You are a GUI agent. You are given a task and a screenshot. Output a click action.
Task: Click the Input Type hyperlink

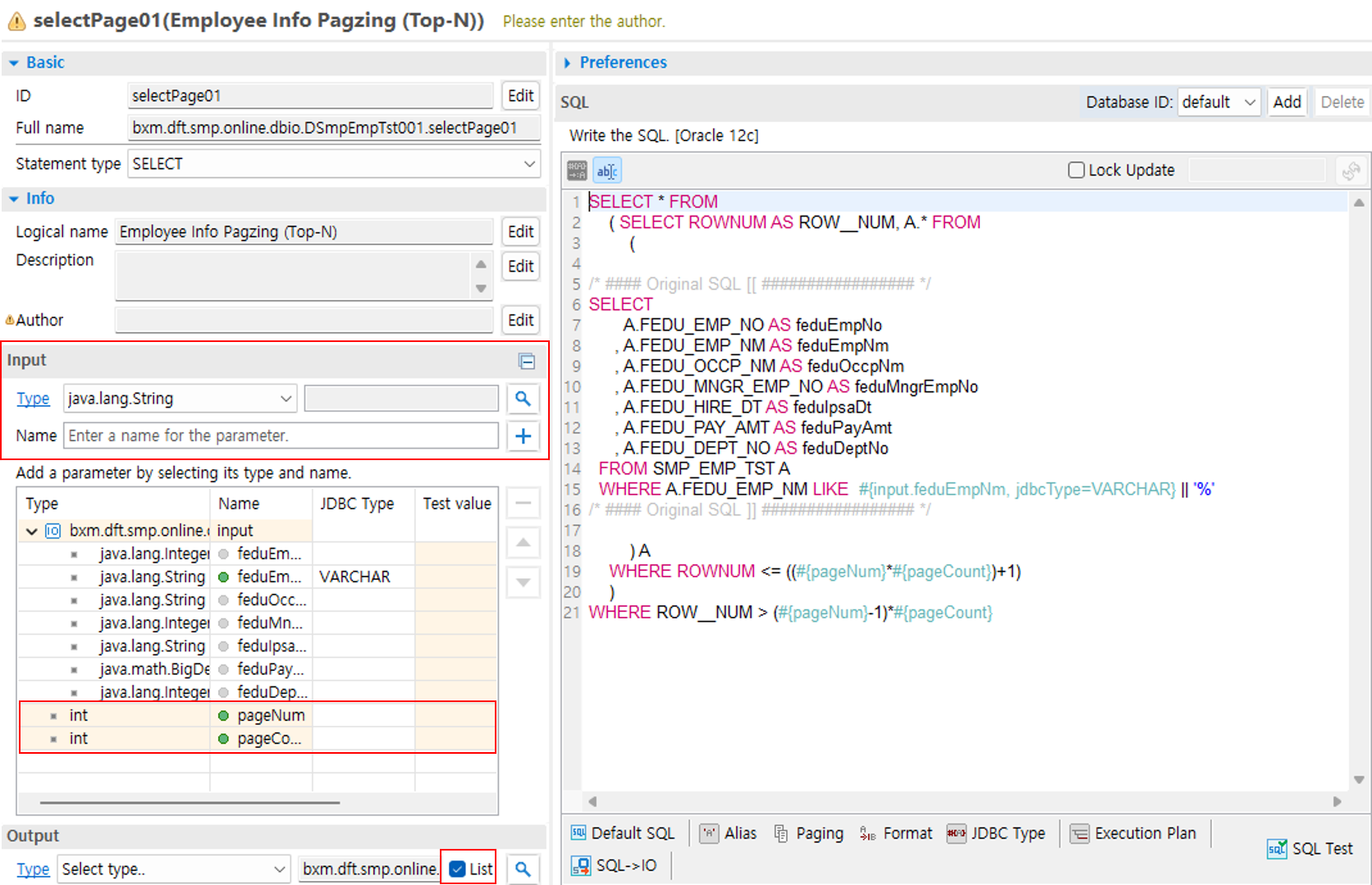point(33,399)
